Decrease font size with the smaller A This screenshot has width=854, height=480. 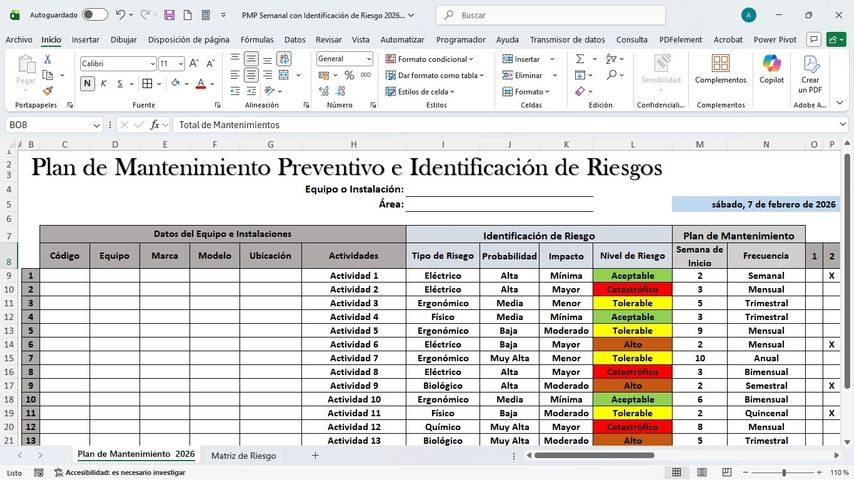pyautogui.click(x=210, y=64)
